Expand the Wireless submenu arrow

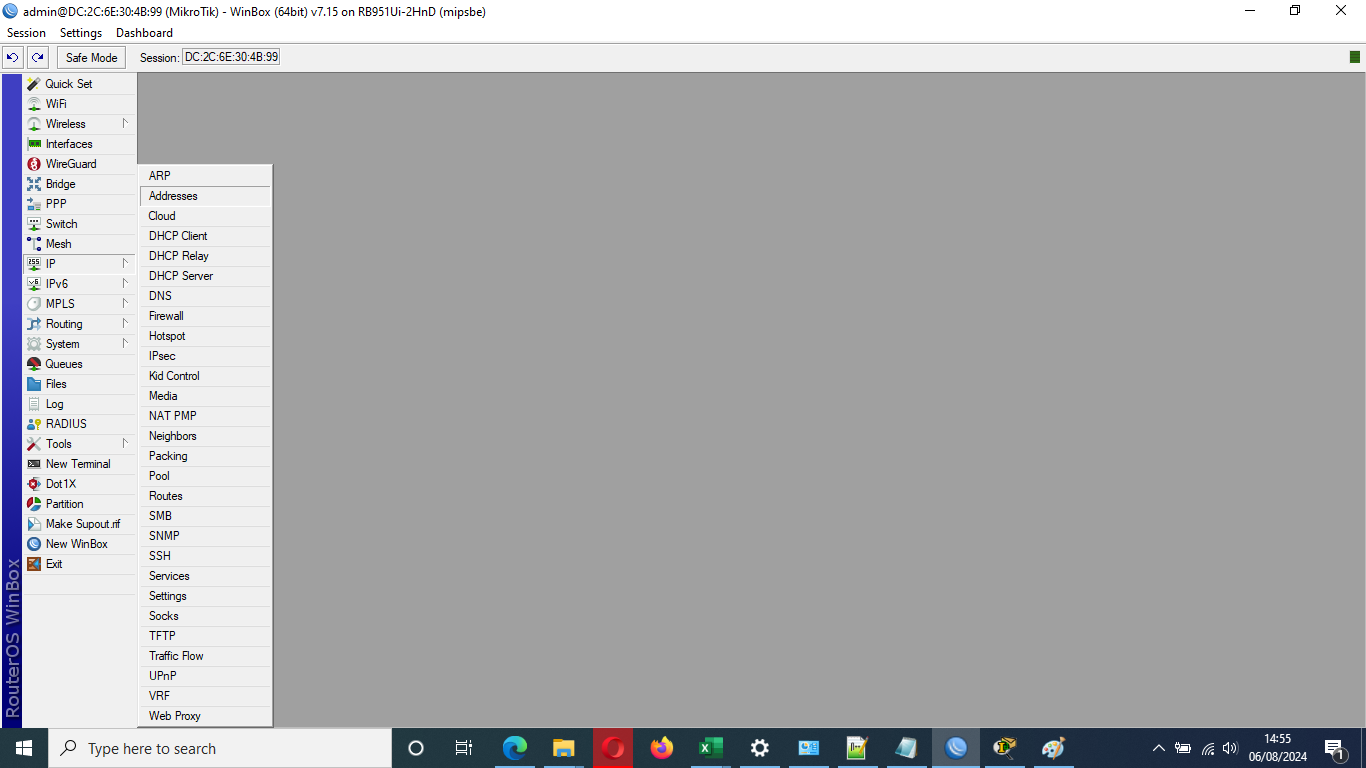click(125, 124)
